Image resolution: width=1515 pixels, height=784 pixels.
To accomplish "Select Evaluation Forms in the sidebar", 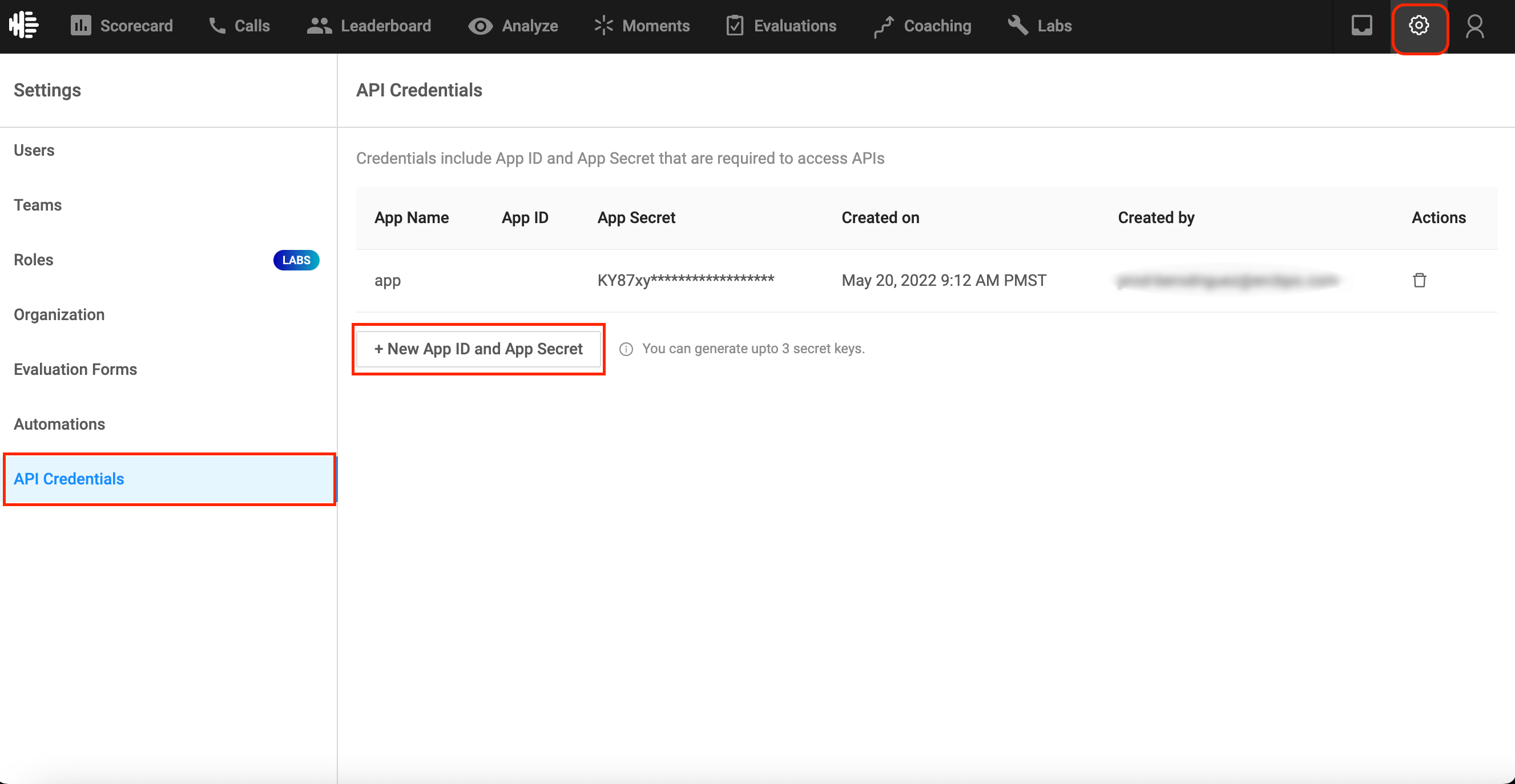I will [75, 369].
